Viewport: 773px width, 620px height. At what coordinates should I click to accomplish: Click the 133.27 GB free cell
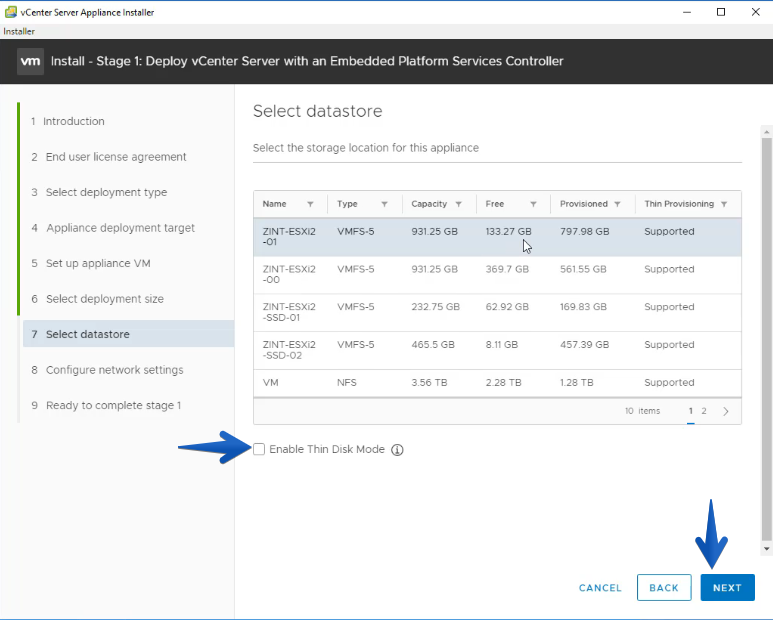508,232
